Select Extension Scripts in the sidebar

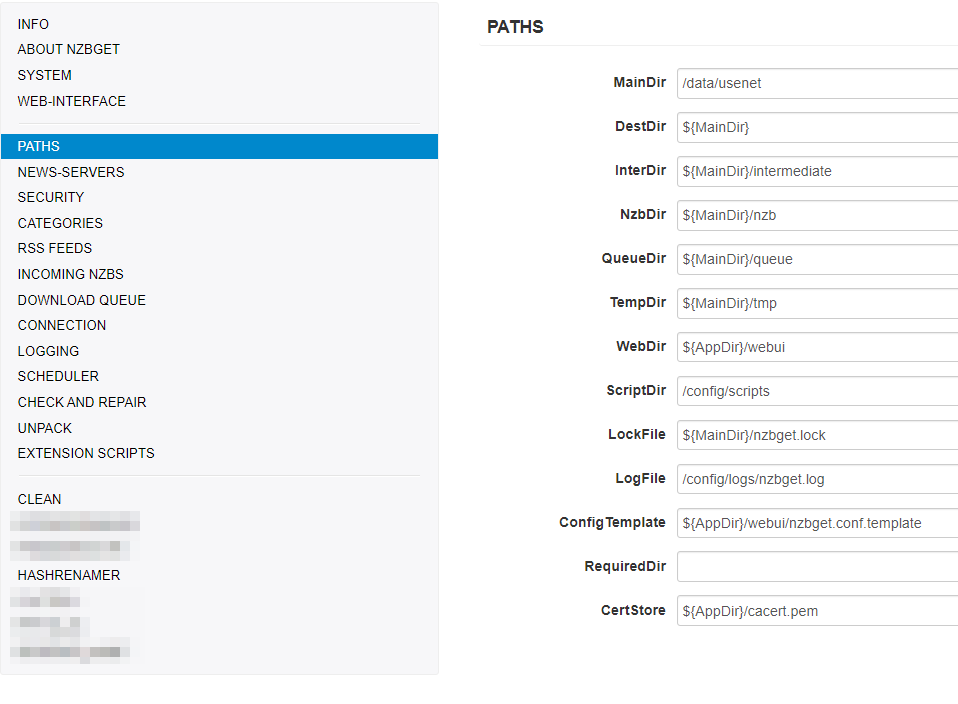[x=86, y=453]
